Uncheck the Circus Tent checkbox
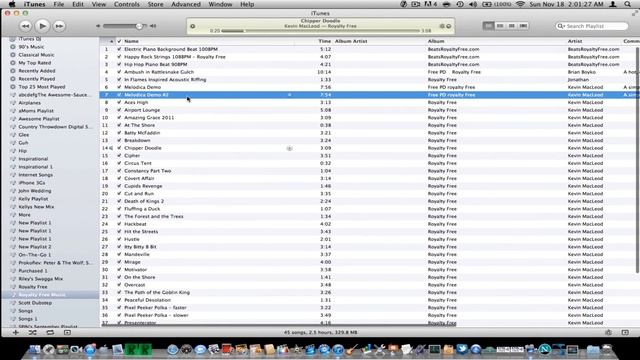Screen dimensions: 640x360 [119, 163]
